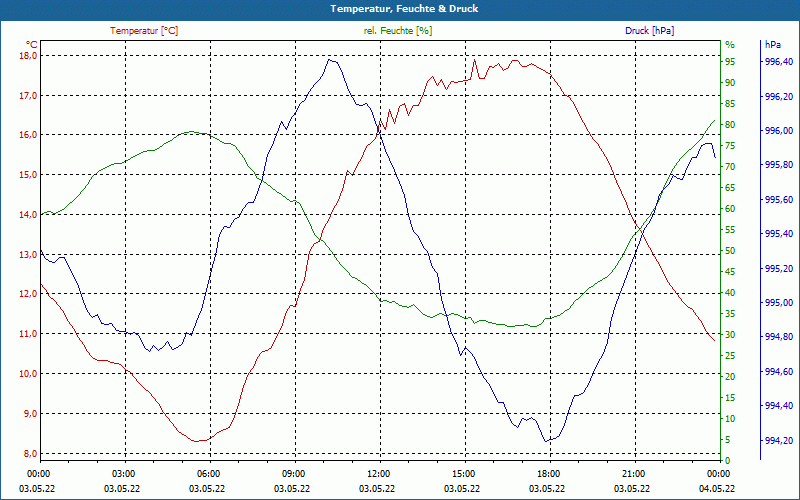Click the '9,0' temperature axis value
This screenshot has height=500, width=800.
(x=30, y=413)
